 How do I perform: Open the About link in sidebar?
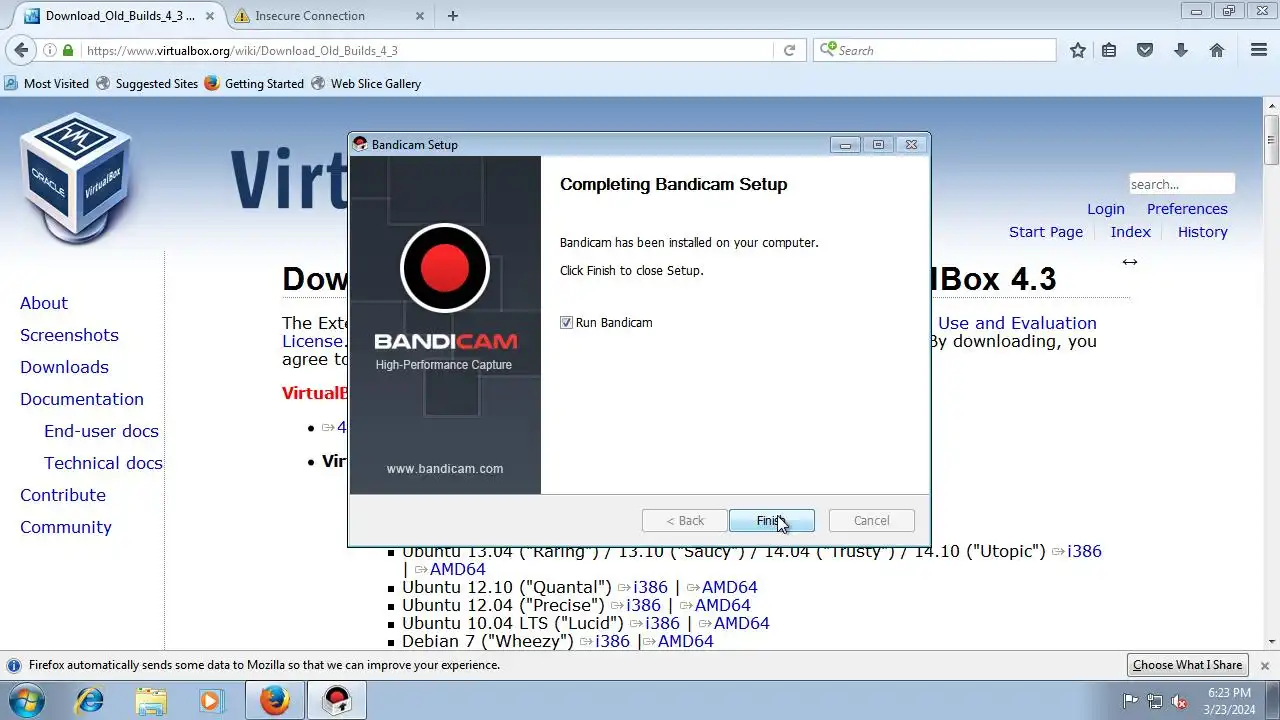(44, 303)
